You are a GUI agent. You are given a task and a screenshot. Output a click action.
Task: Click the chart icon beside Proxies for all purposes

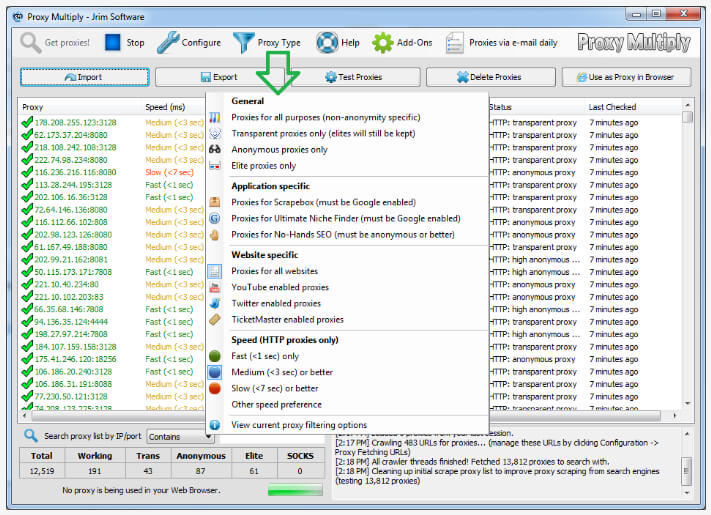point(215,118)
